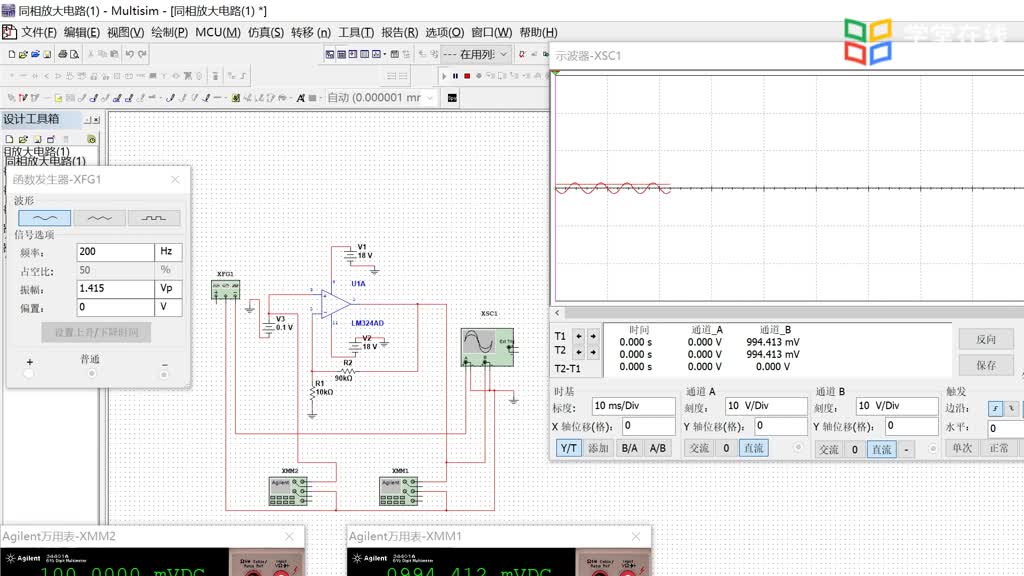Enable Y/T display mode
1024x576 pixels.
[568, 448]
